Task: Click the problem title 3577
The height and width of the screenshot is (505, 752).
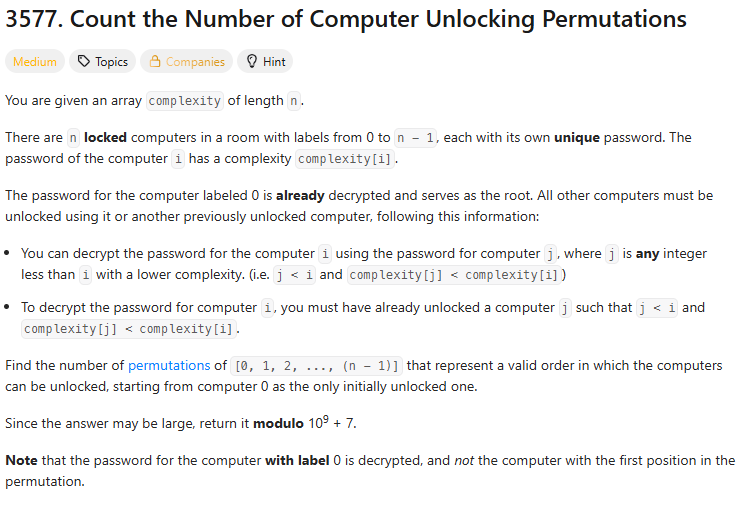Action: [346, 19]
